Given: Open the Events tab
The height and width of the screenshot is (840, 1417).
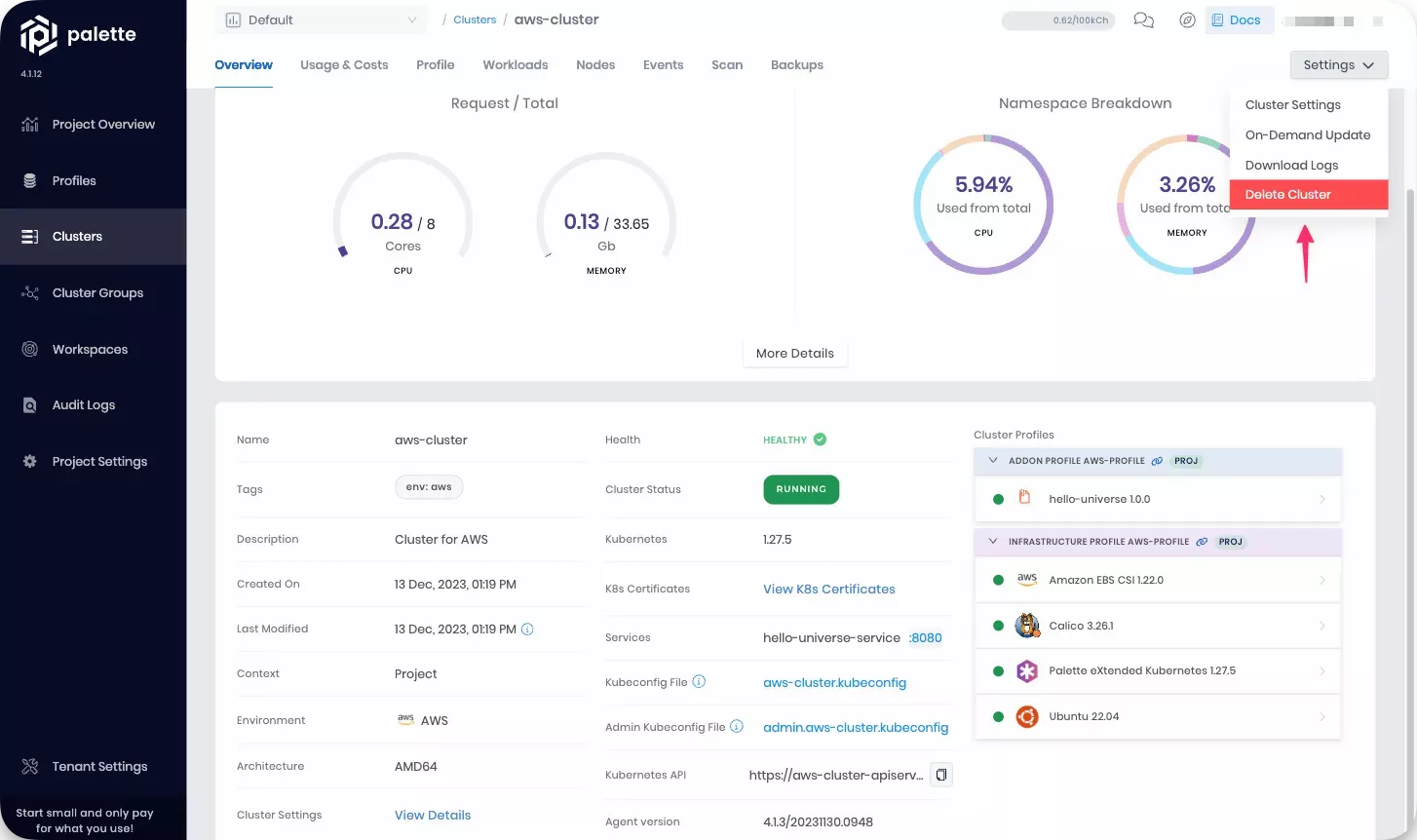Looking at the screenshot, I should (x=664, y=65).
